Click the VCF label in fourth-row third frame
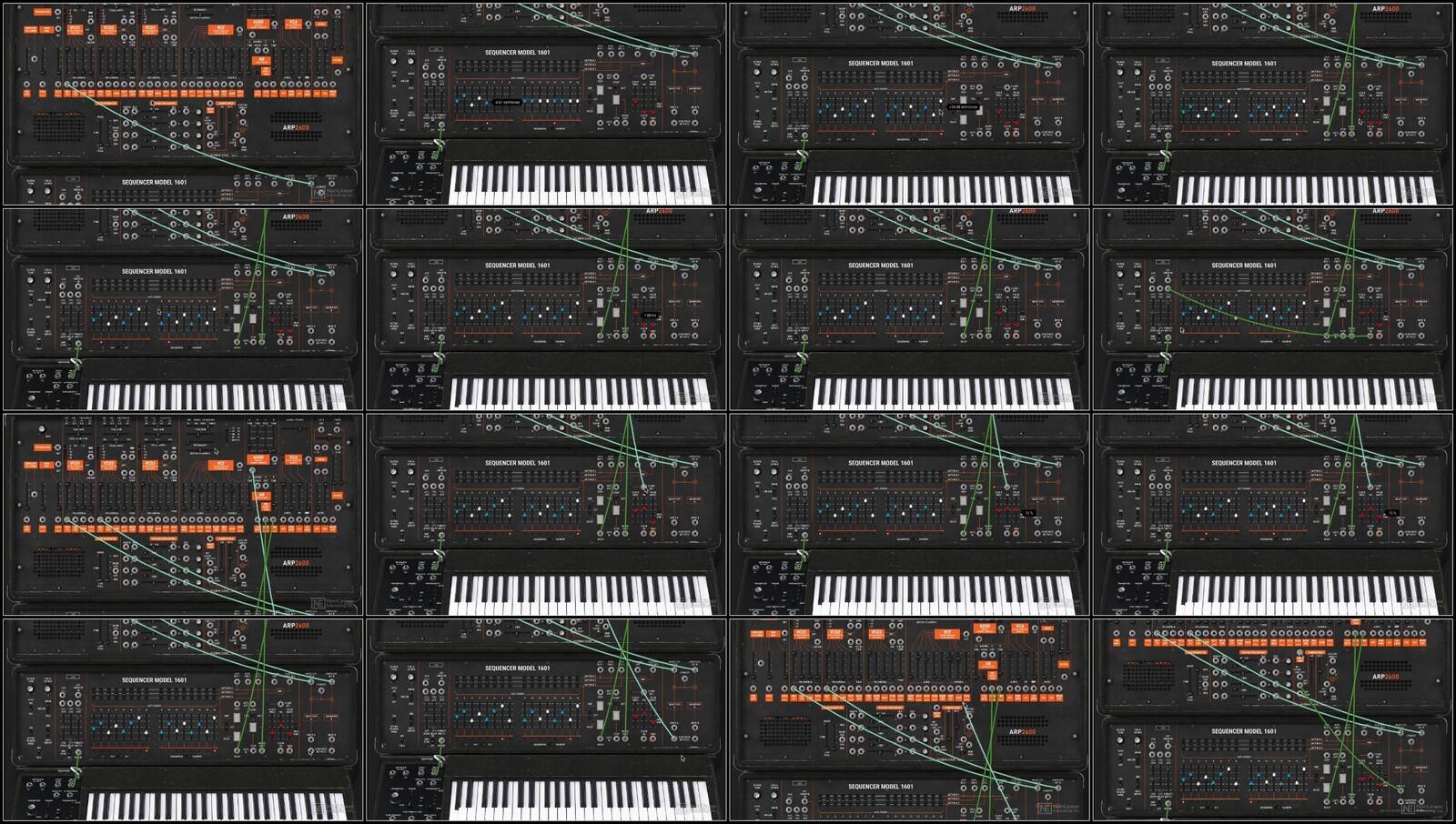The width and height of the screenshot is (1456, 824). click(947, 633)
